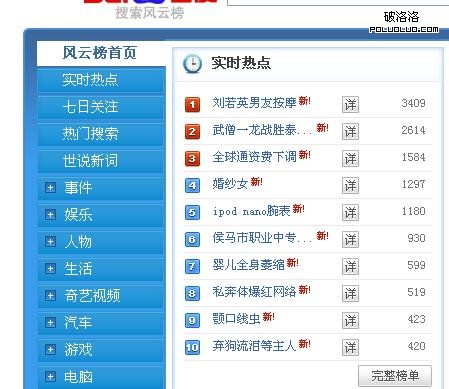449x389 pixels.
Task: Open the 弃狗流泪等主人 hot topic link
Action: (254, 346)
